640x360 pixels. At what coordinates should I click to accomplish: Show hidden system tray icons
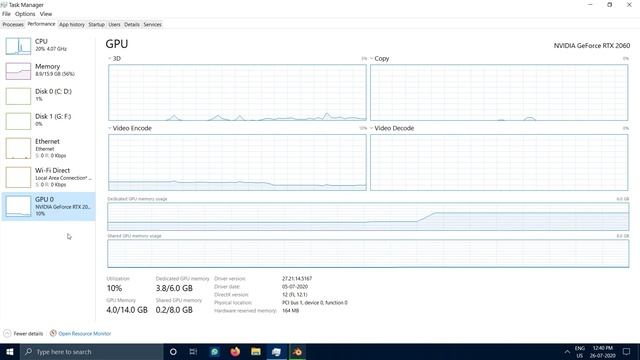[567, 351]
